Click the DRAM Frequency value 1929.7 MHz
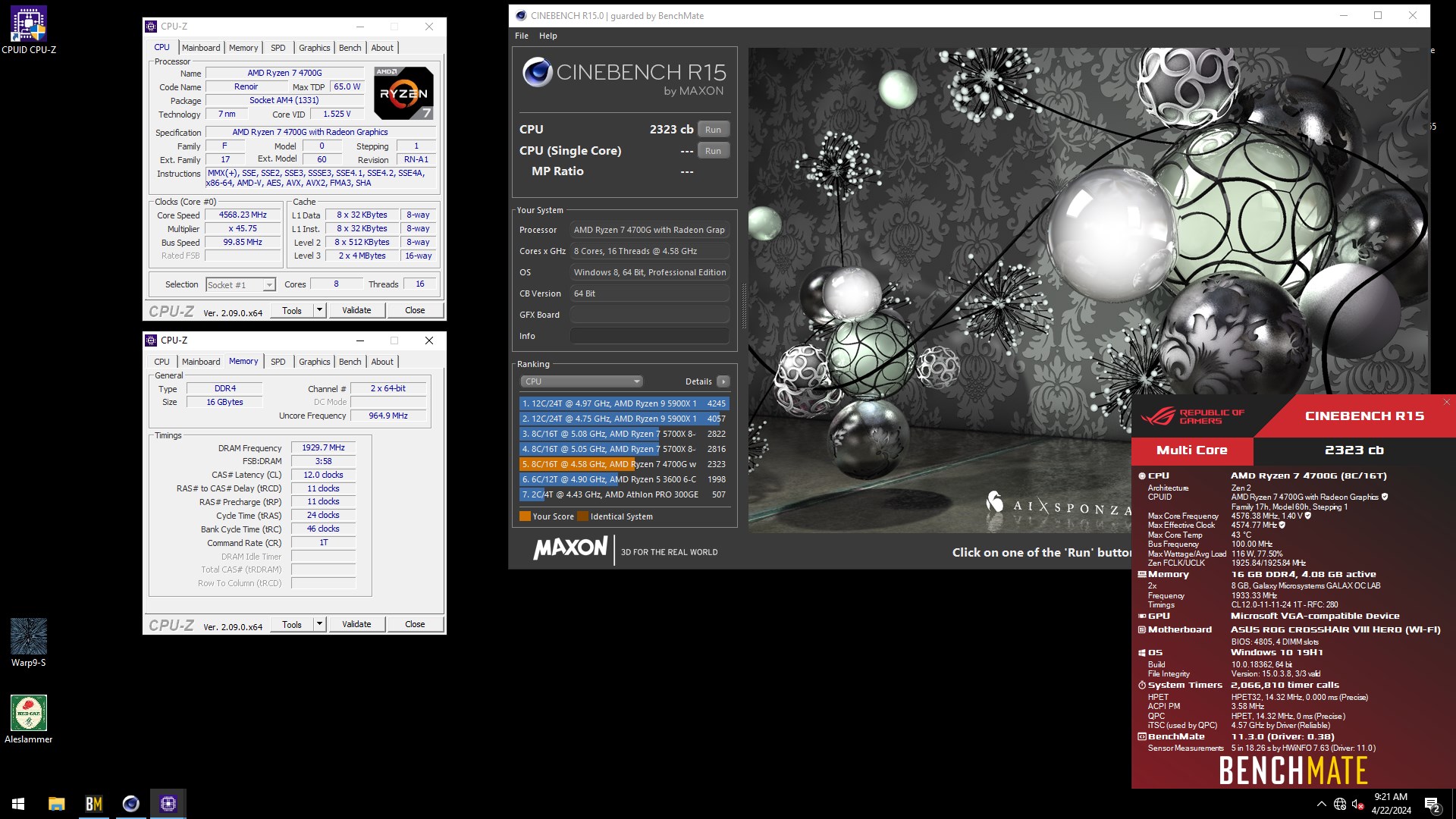Screen dimensions: 1456x819 [323, 448]
